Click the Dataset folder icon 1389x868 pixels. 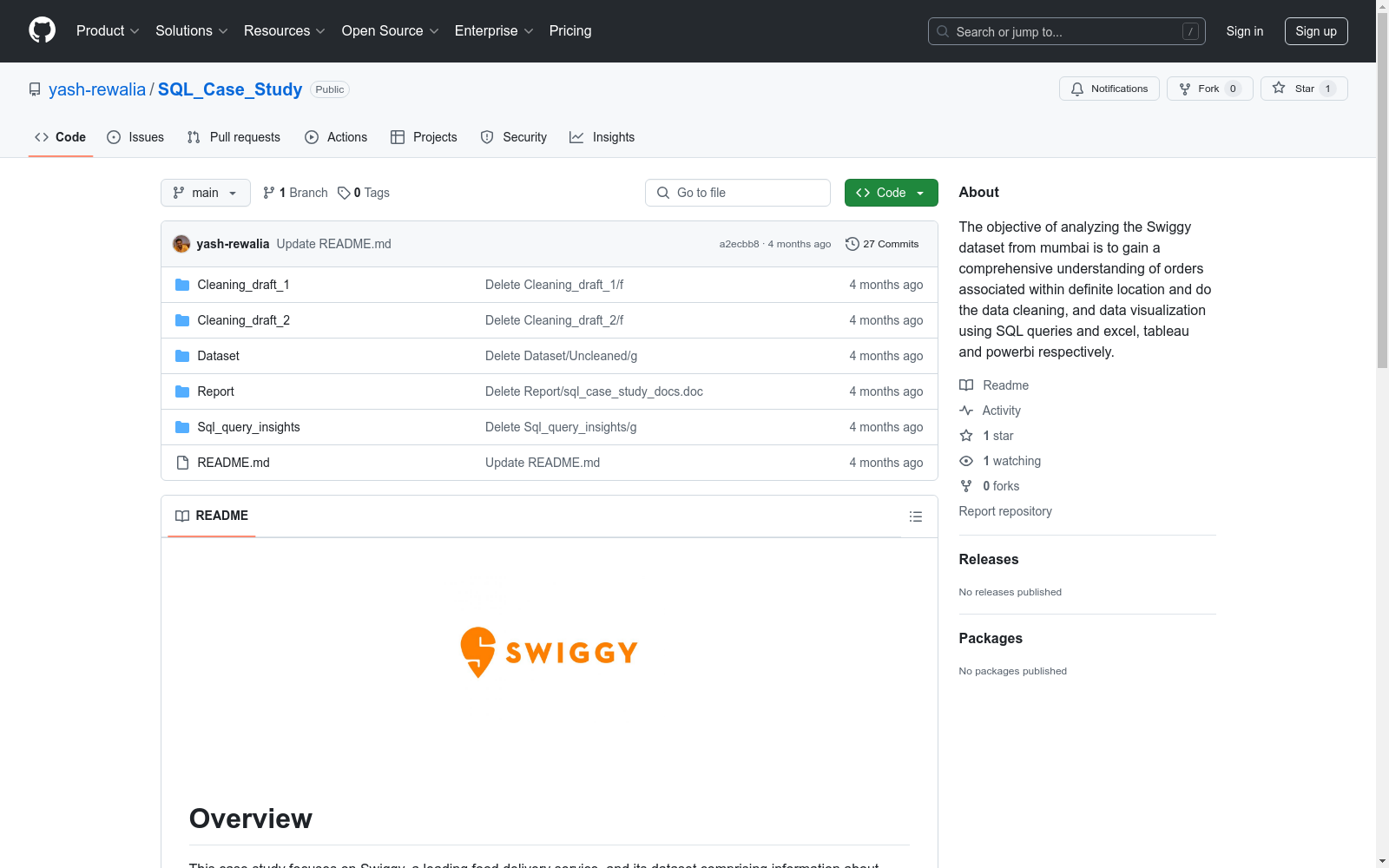pos(182,356)
